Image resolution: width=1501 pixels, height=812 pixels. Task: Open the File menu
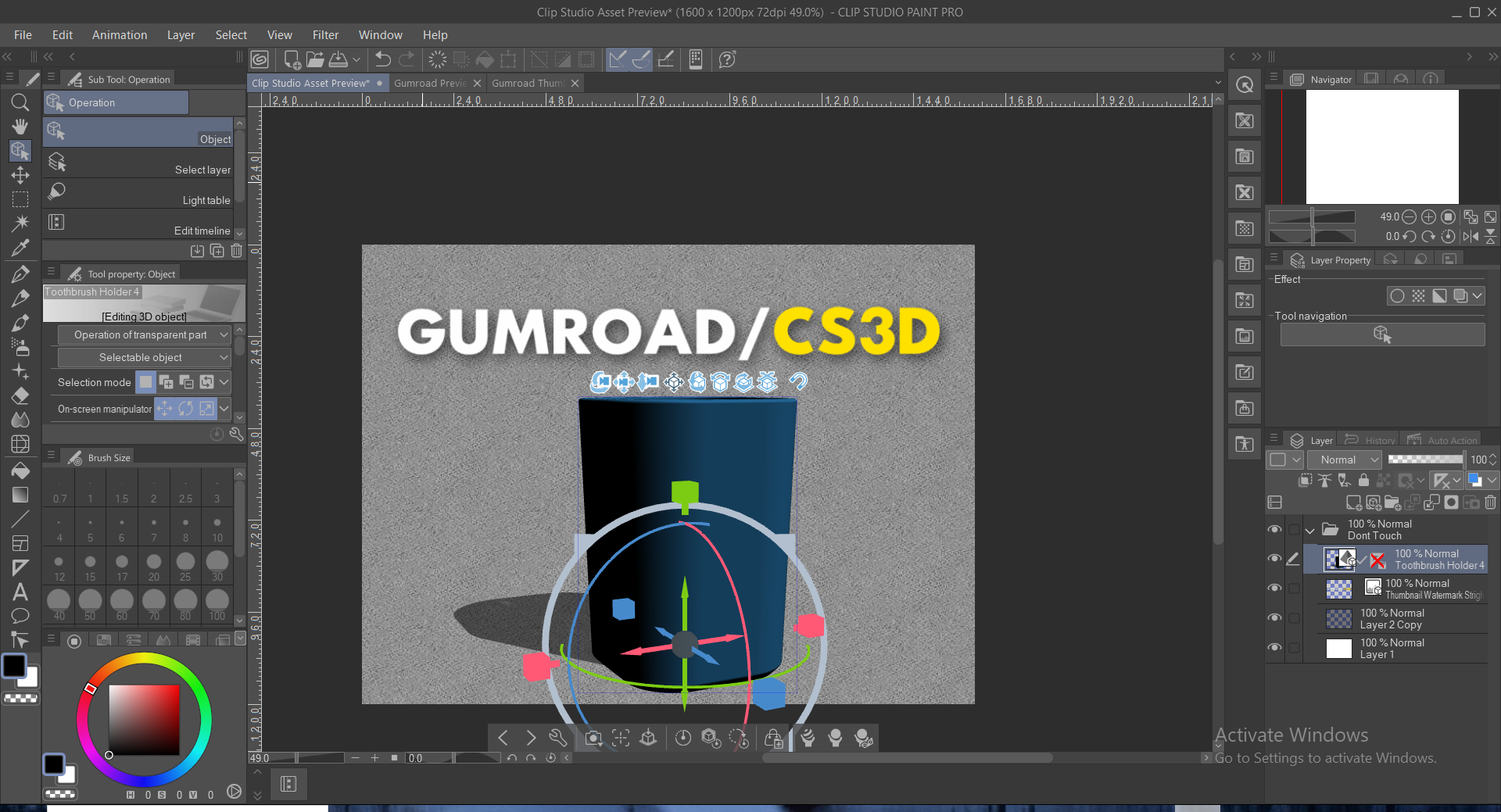[23, 35]
